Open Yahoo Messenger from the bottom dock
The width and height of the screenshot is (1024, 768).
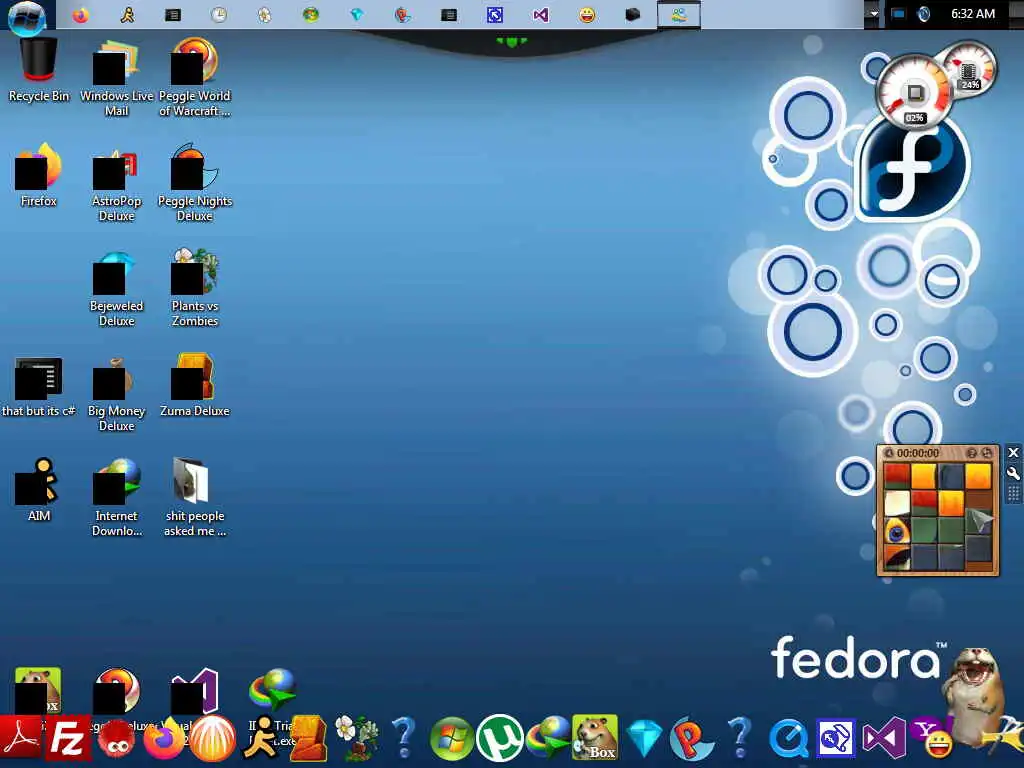pos(933,738)
